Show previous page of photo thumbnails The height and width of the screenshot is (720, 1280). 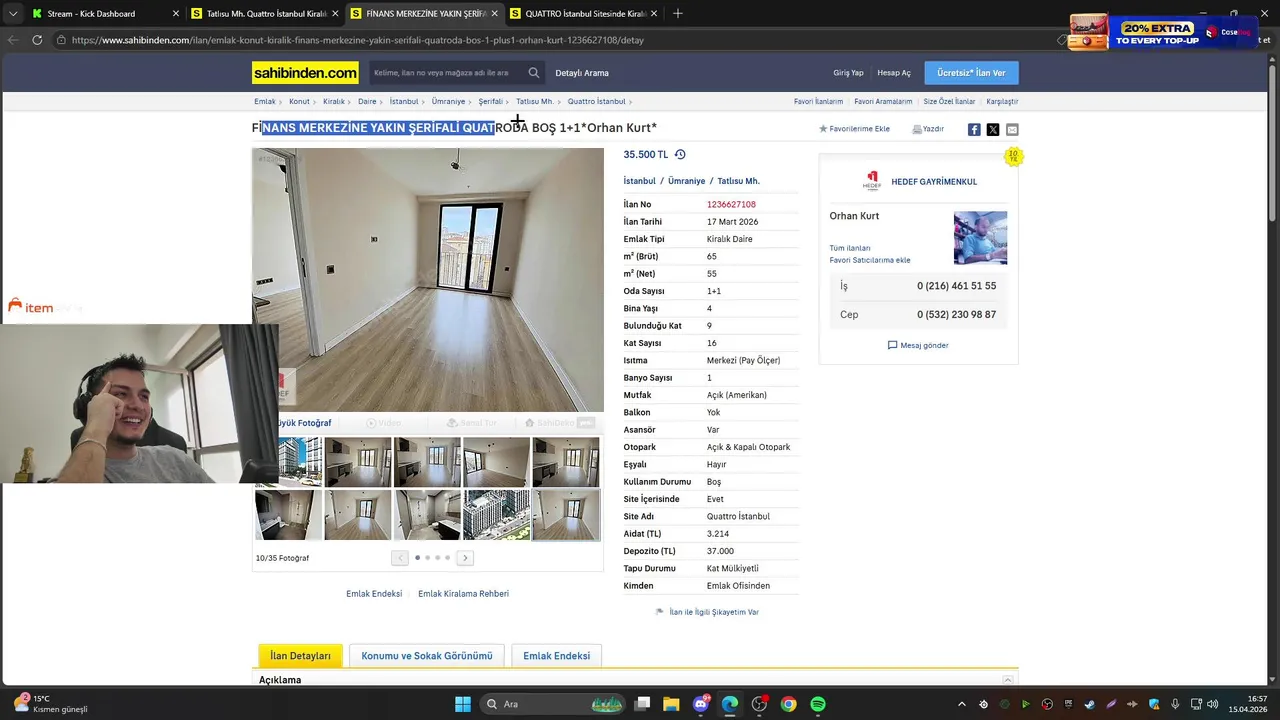point(400,558)
